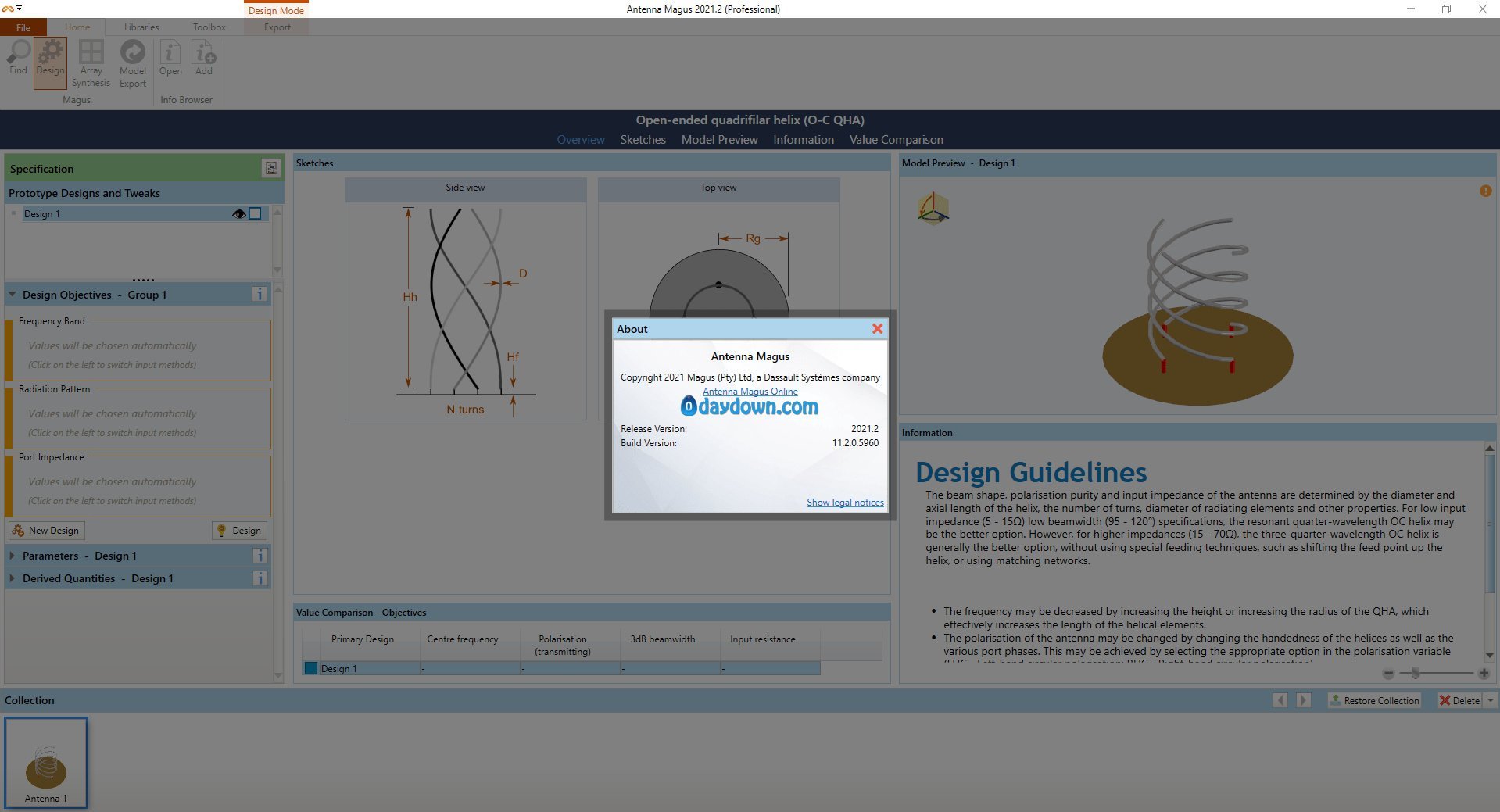Select the Information view tab
Image resolution: width=1500 pixels, height=812 pixels.
tap(804, 140)
